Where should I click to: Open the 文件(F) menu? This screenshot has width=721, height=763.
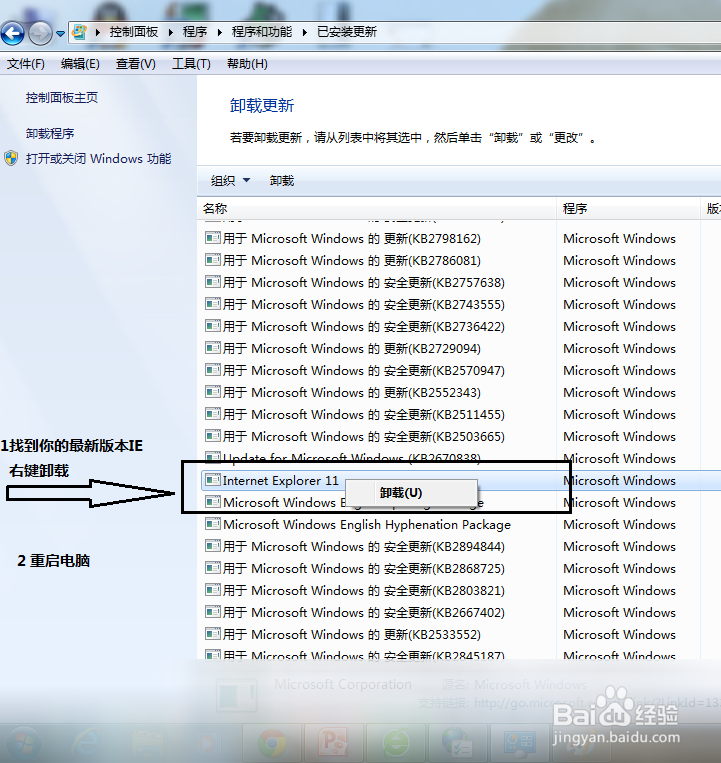click(x=25, y=64)
